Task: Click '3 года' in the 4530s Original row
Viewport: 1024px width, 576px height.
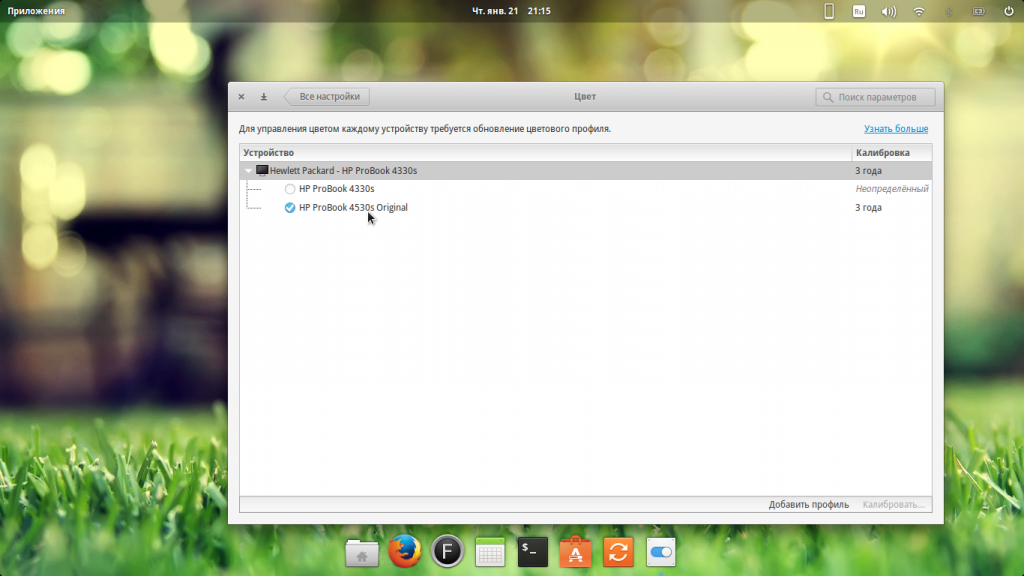Action: [x=869, y=208]
